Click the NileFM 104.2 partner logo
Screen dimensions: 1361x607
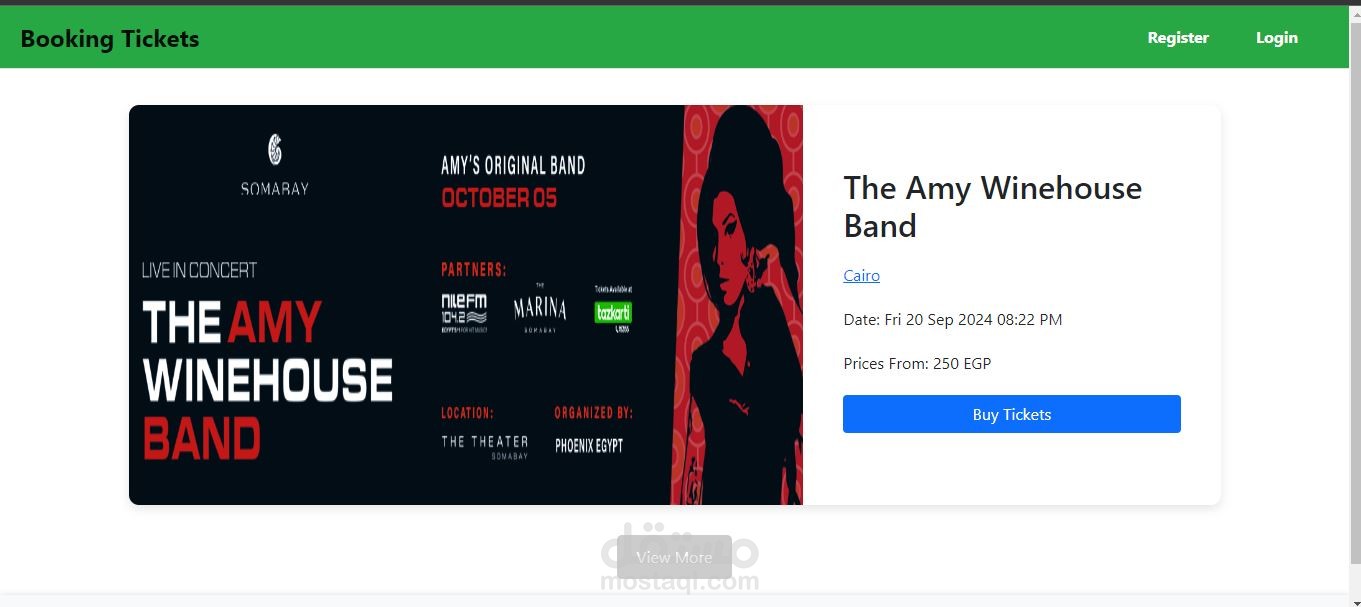pyautogui.click(x=464, y=313)
